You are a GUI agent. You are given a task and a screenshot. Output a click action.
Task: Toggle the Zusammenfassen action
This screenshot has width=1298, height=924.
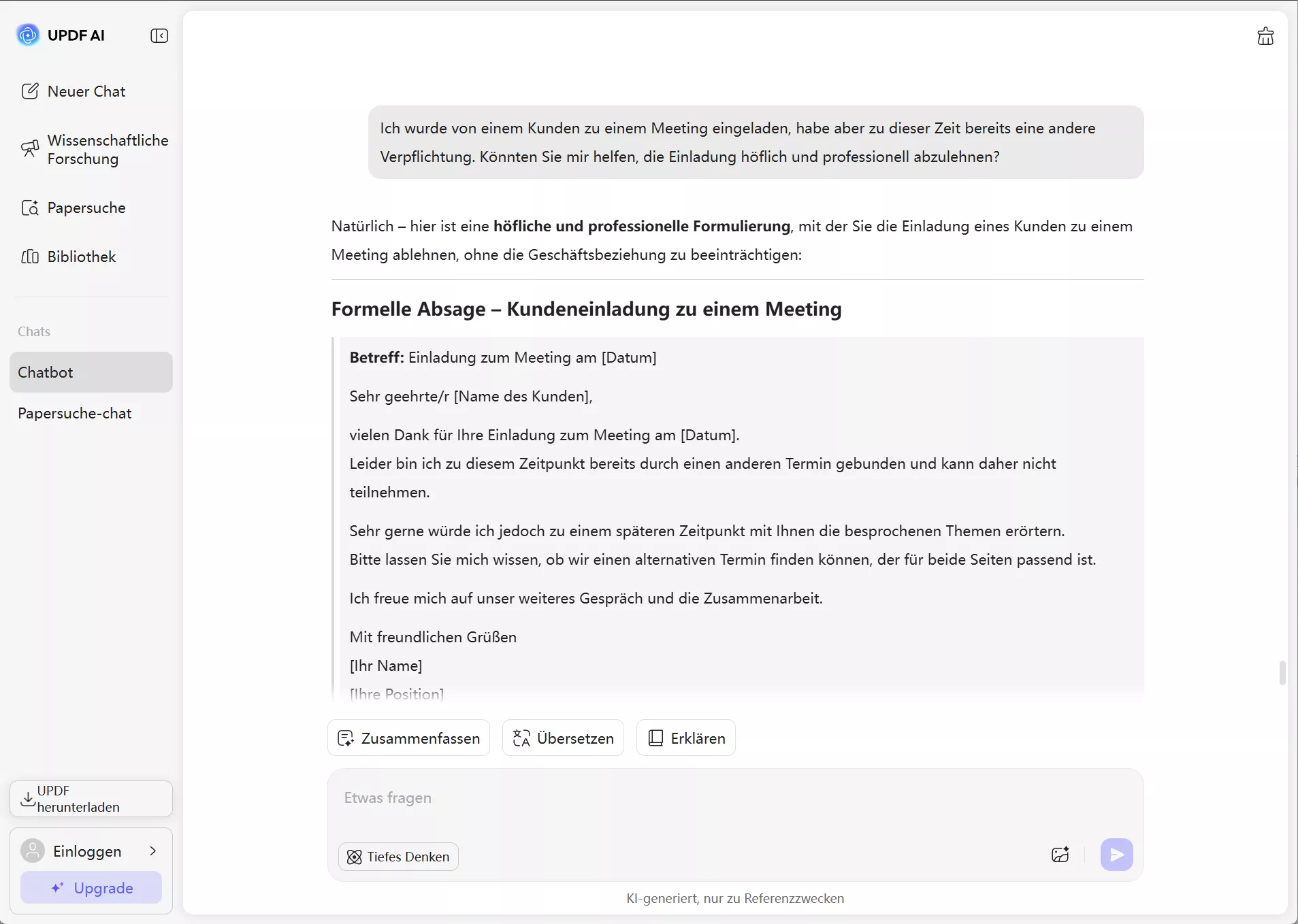pos(408,738)
